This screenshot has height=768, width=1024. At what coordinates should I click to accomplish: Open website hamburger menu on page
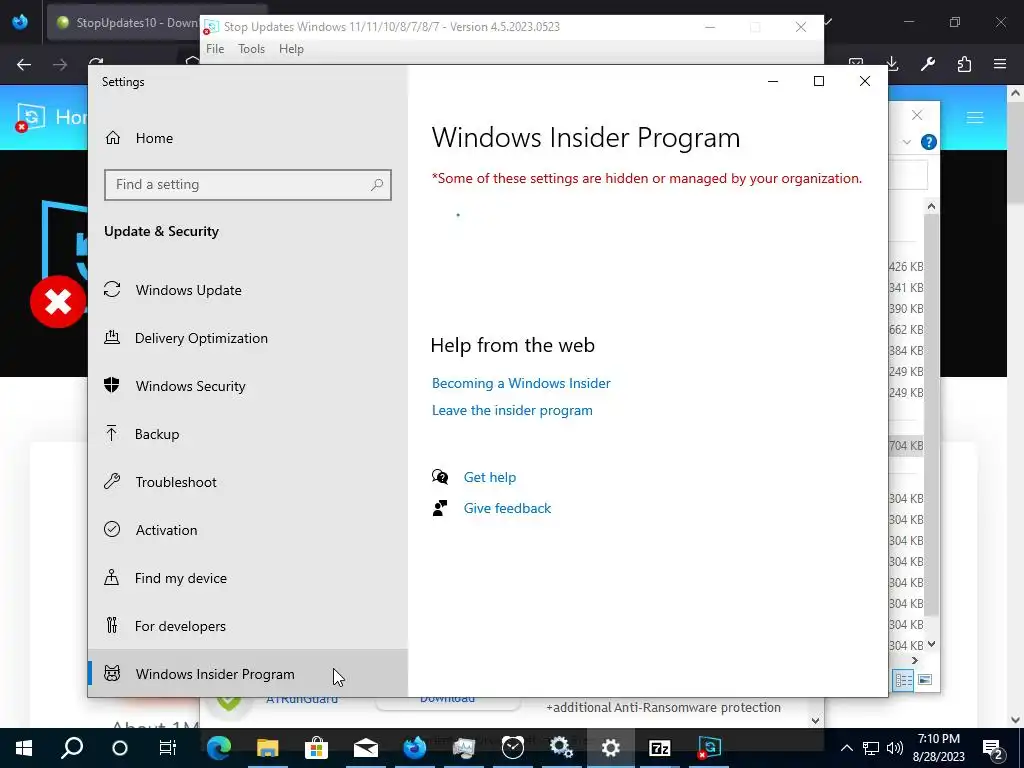click(x=975, y=118)
